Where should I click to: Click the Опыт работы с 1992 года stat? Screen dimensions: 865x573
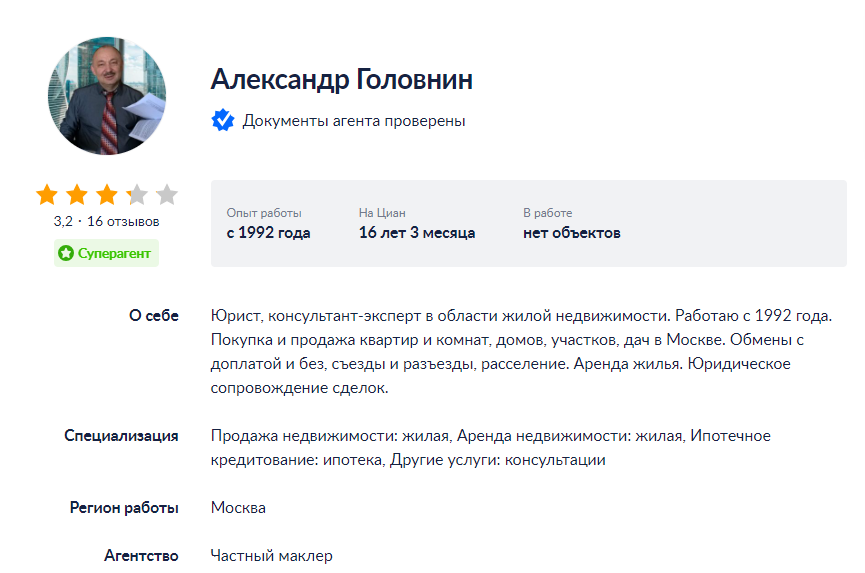click(269, 224)
